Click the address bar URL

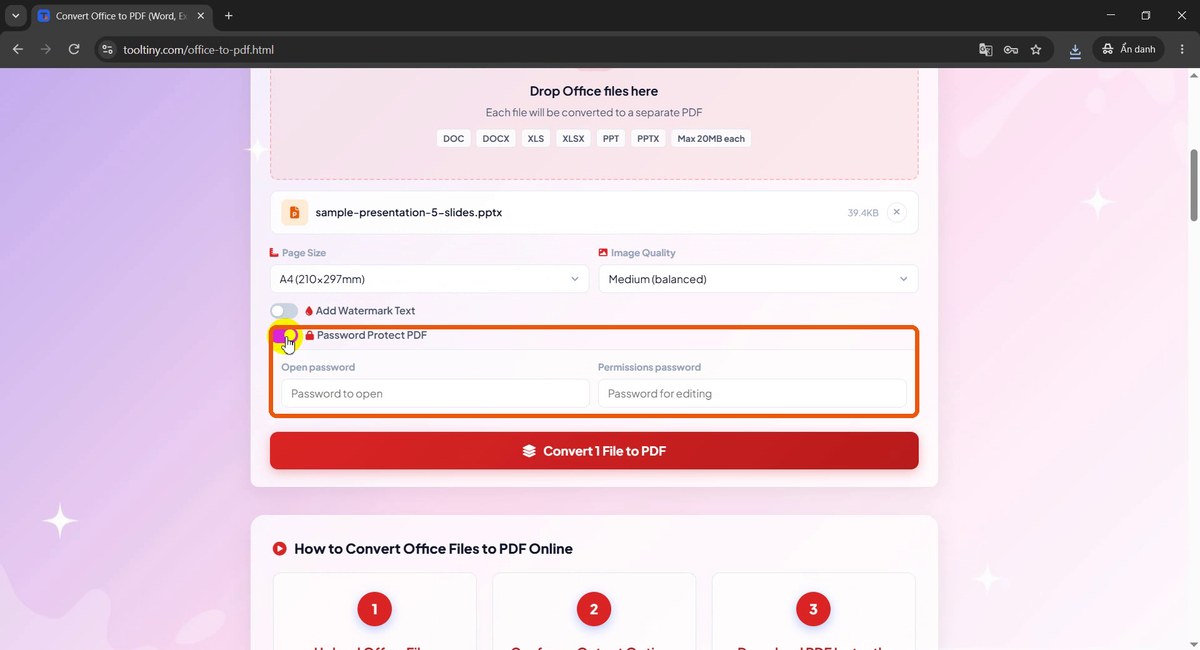[x=199, y=50]
